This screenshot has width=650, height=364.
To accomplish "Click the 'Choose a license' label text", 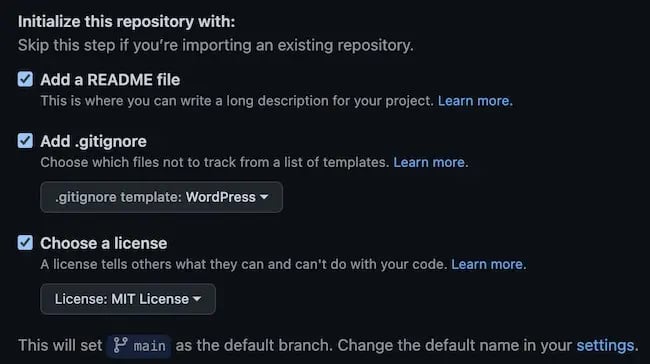I will pos(104,243).
